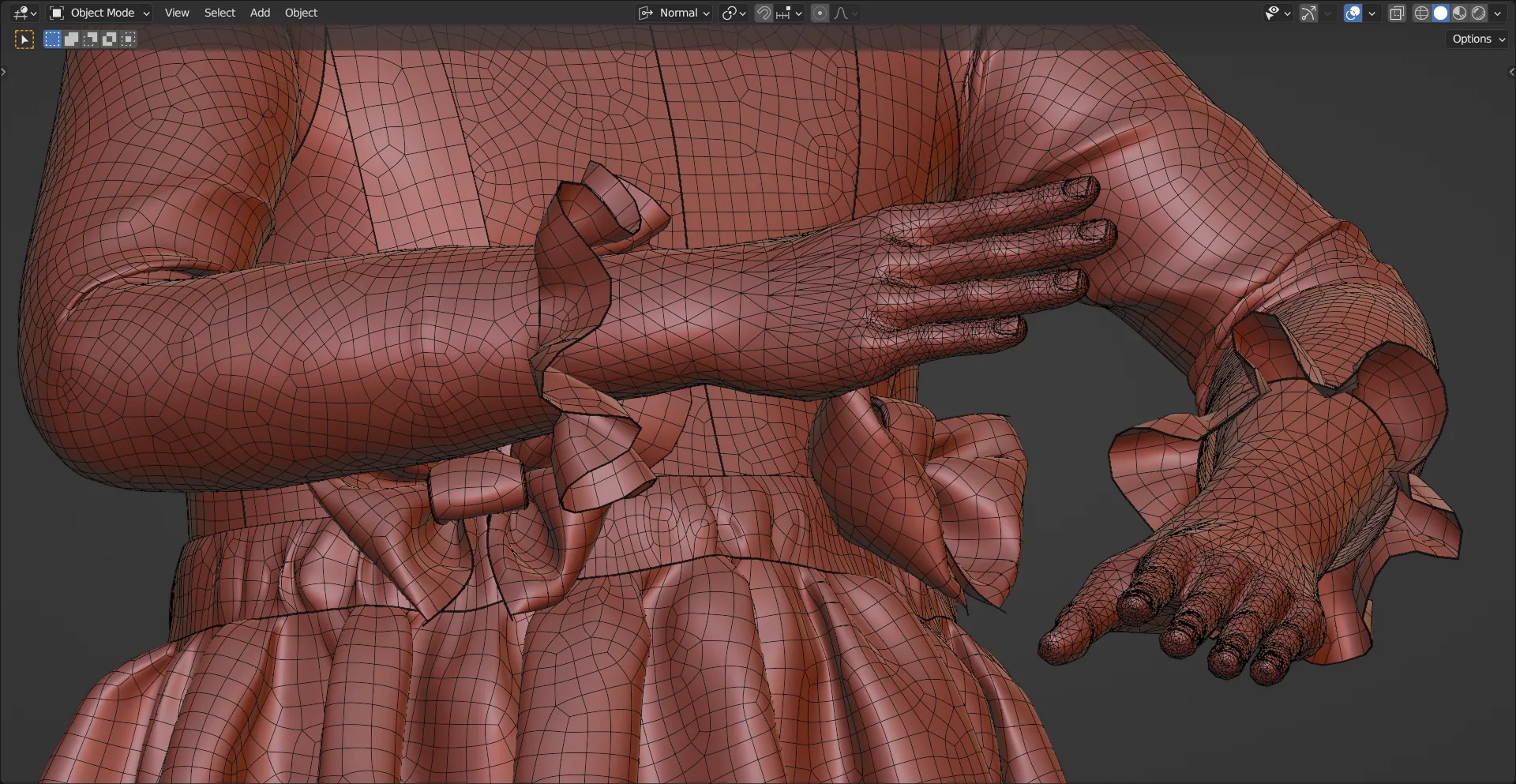Open the viewport shading options dropdown

pos(1497,13)
